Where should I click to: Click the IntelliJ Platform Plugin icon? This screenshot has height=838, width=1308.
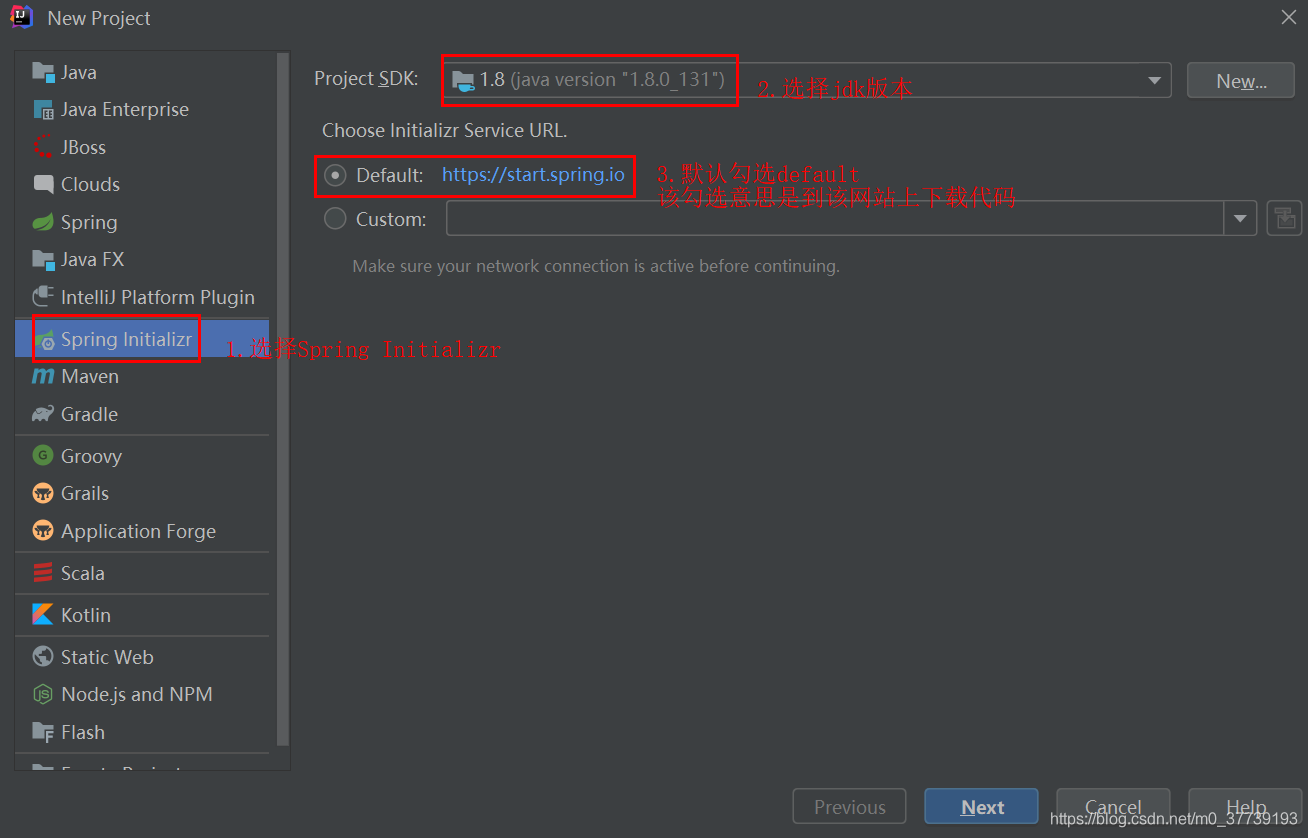(x=43, y=297)
